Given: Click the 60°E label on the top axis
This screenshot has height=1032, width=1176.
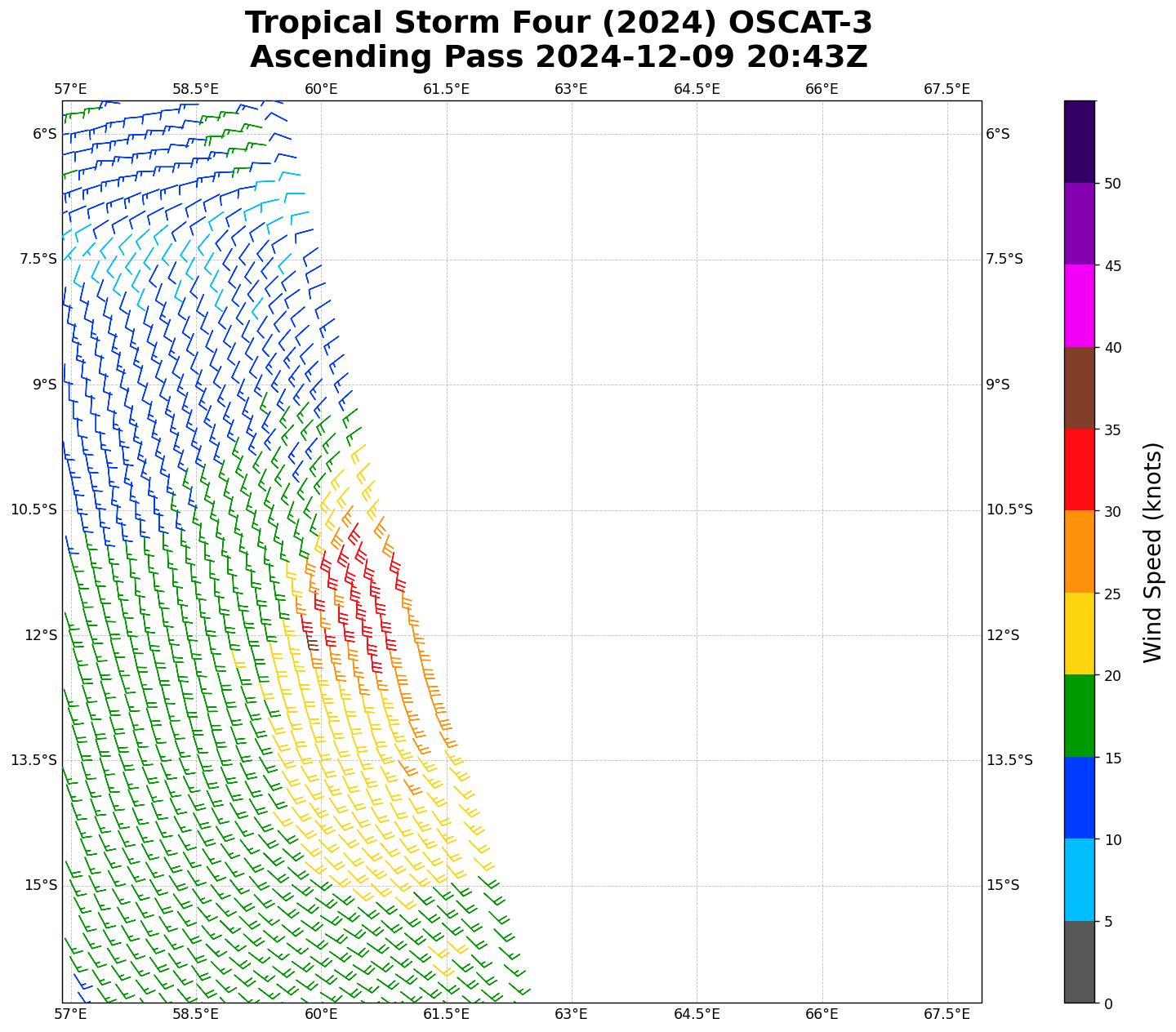Looking at the screenshot, I should (x=321, y=89).
